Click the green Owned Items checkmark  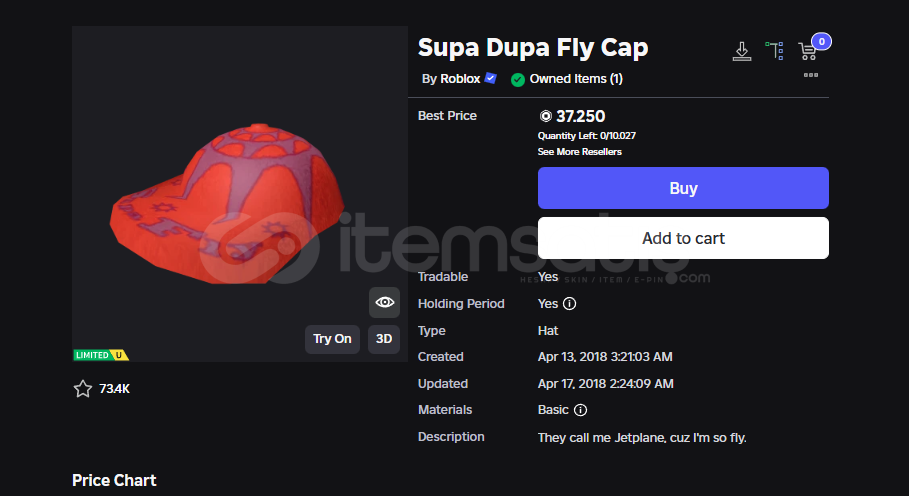click(x=518, y=79)
